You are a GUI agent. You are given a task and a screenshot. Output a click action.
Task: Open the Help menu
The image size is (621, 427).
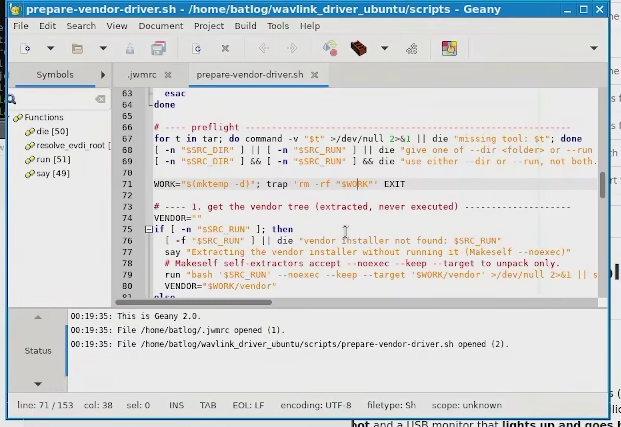[310, 26]
